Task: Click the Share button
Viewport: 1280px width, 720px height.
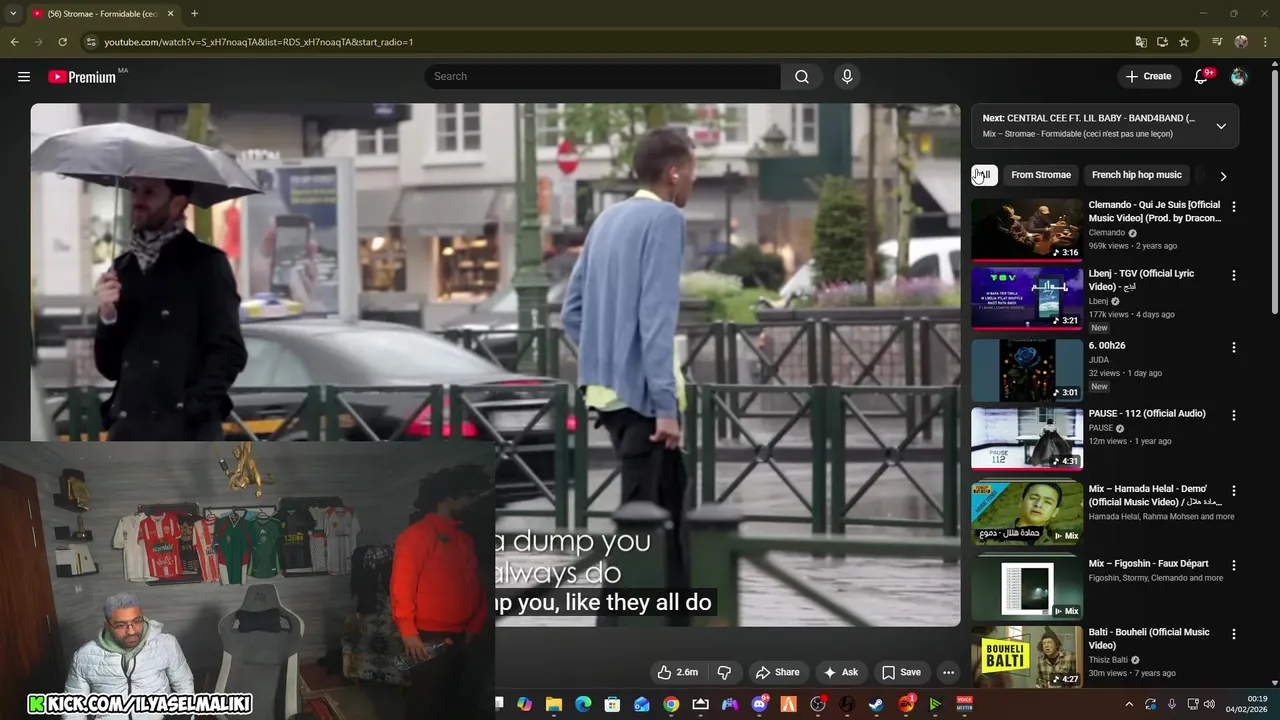Action: [x=778, y=672]
